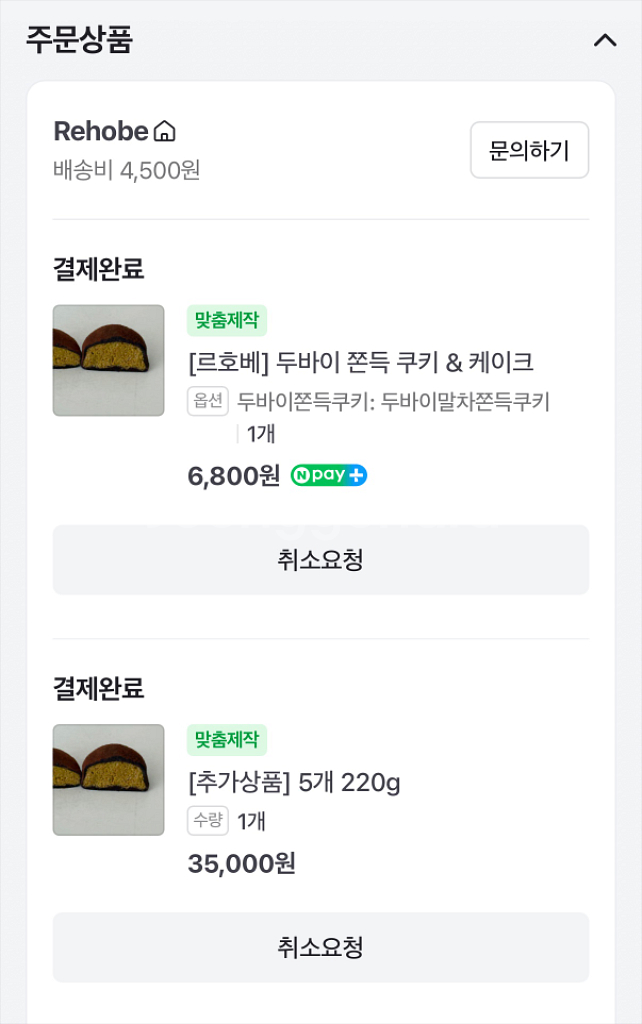Open the 두바이 쫀득 쿠키 & 케이크 thumbnail
Image resolution: width=642 pixels, height=1024 pixels.
point(108,360)
